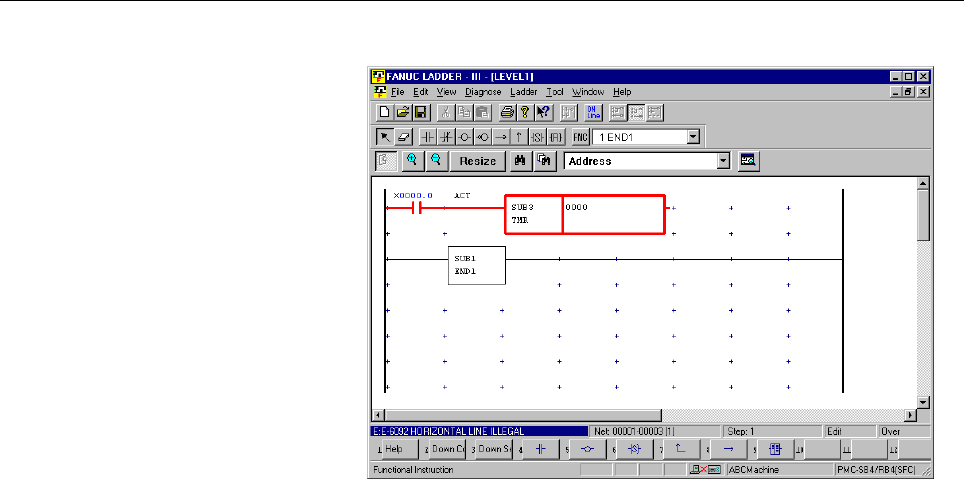Click the 'PMC-SB4/RB4(SFC)' status bar text
964x479 pixels.
click(877, 470)
